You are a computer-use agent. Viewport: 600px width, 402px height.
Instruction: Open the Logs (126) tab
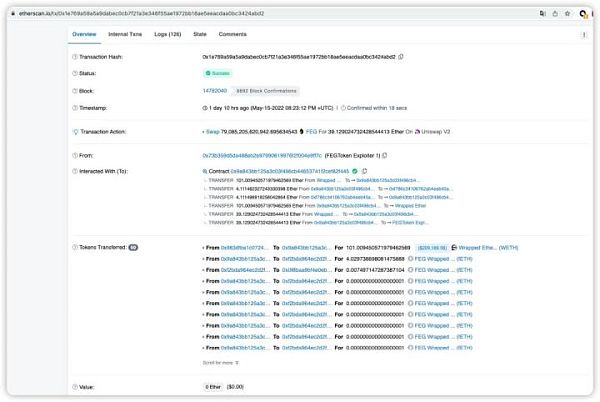167,34
